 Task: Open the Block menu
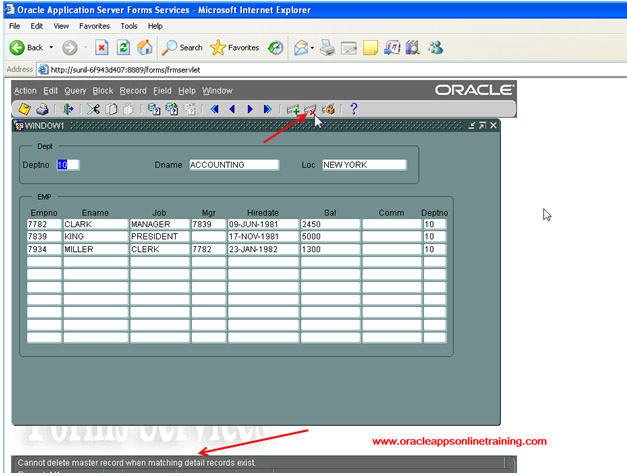pos(103,91)
